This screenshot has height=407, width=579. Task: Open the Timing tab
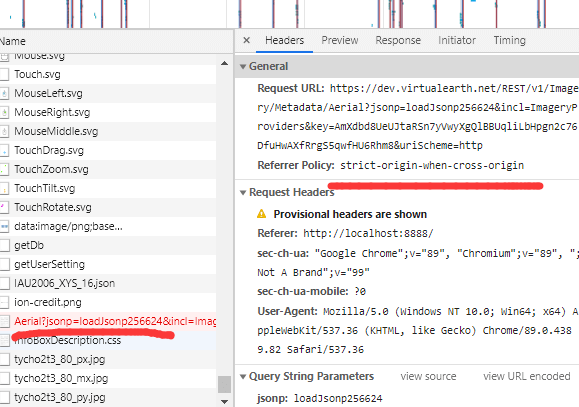click(510, 40)
